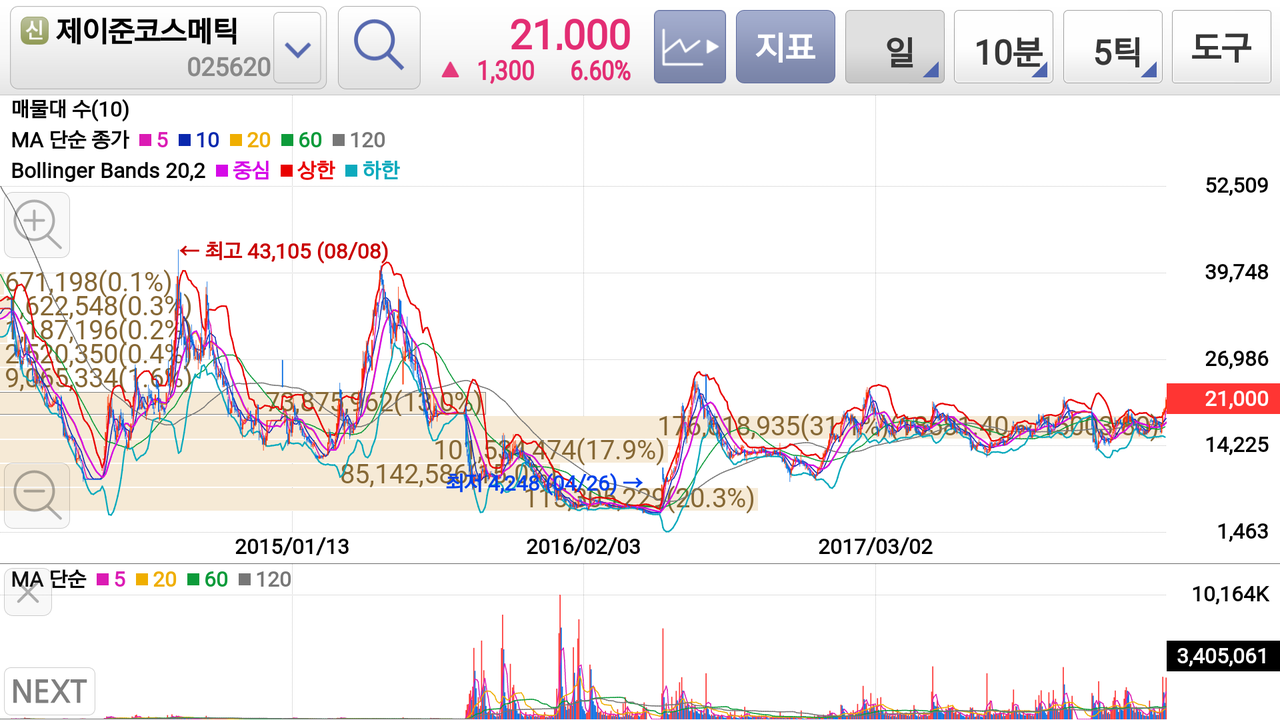Toggle the Bollinger Bands 상한 red legend

305,170
